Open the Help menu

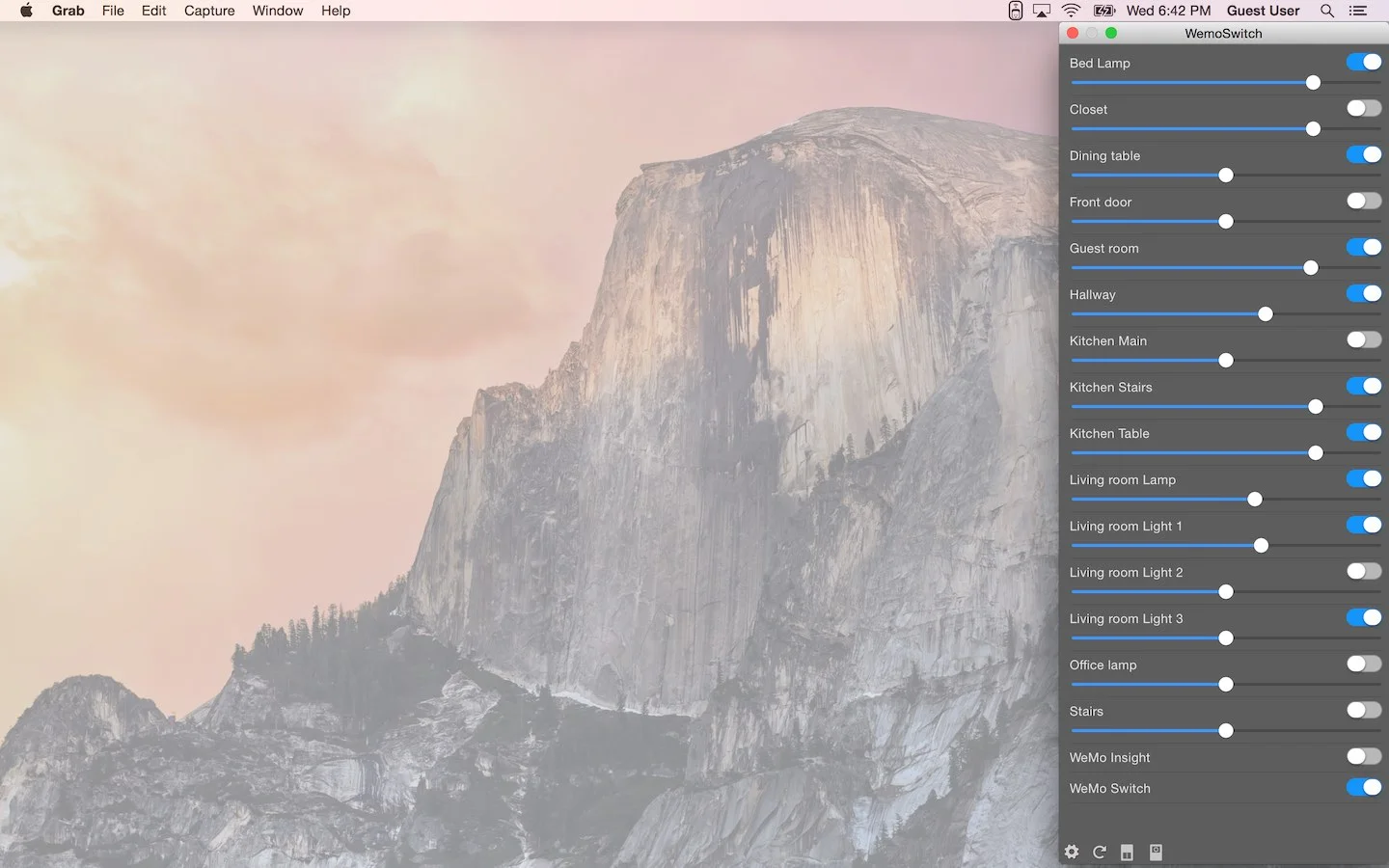(336, 11)
